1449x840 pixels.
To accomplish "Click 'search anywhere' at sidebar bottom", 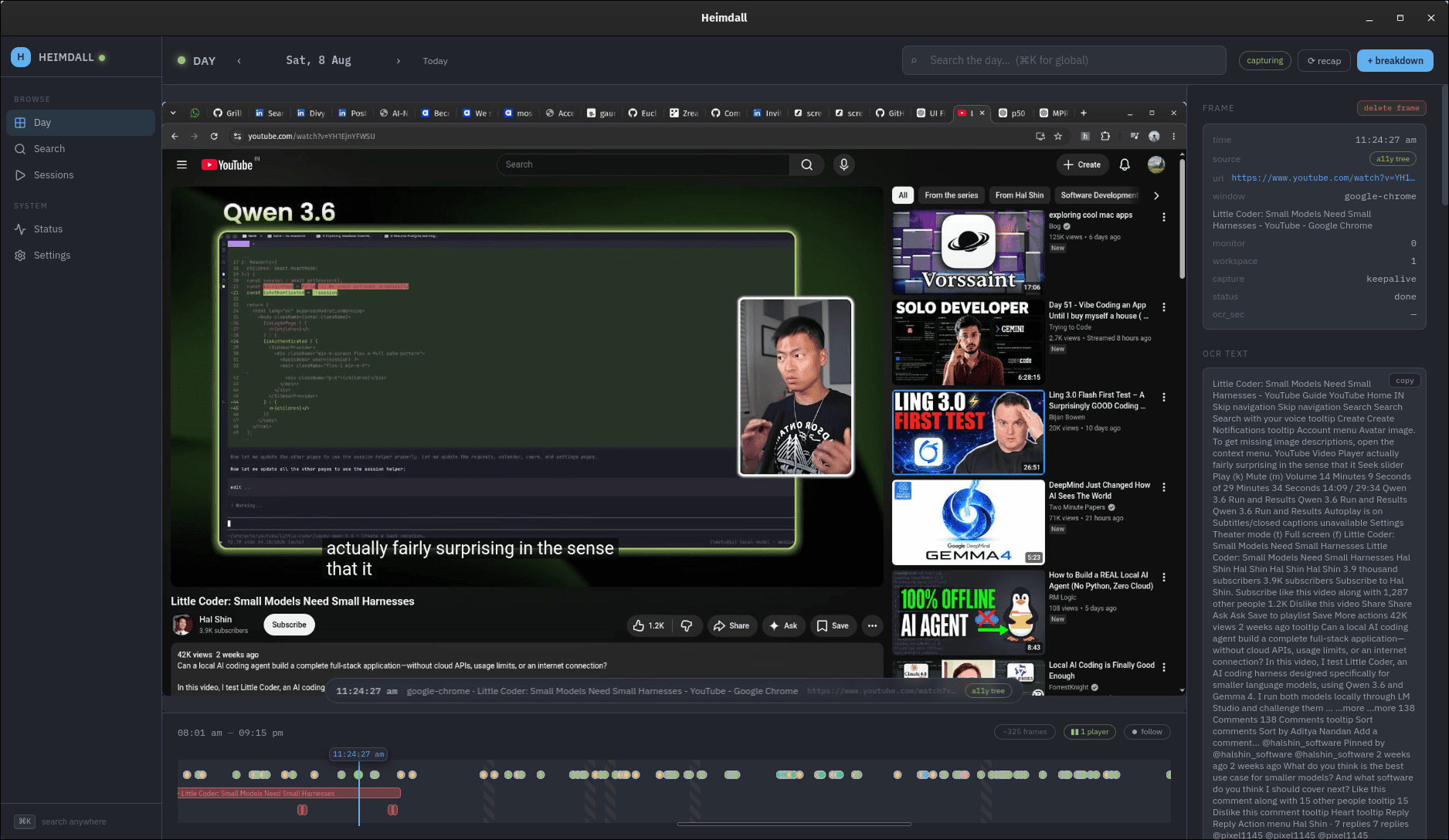I will [x=73, y=821].
